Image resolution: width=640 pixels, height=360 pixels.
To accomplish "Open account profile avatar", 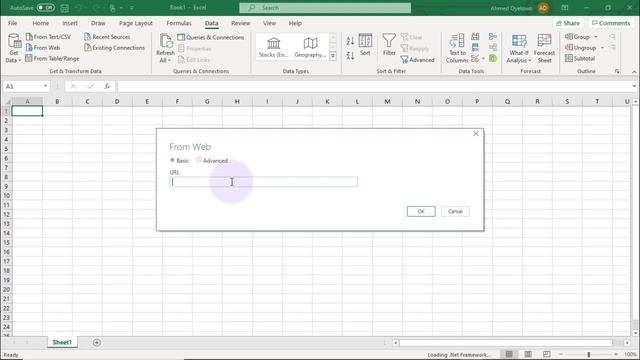I will [x=543, y=8].
